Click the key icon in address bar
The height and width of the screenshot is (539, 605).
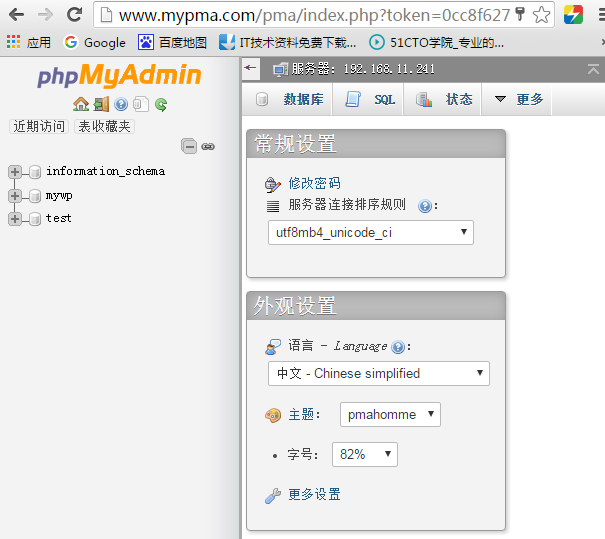[x=520, y=14]
